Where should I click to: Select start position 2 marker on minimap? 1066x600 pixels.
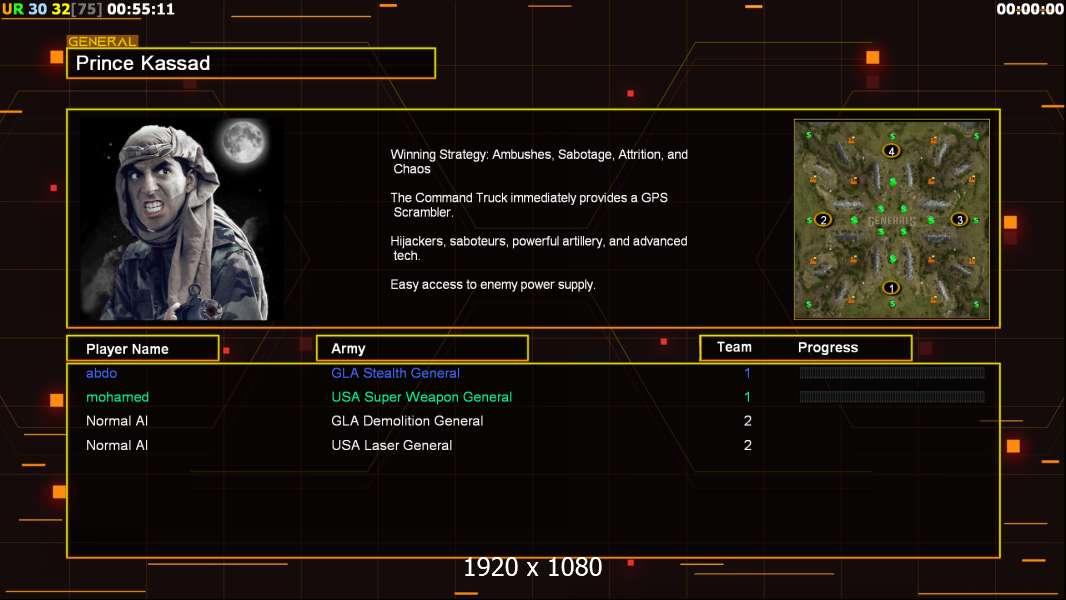(x=823, y=220)
